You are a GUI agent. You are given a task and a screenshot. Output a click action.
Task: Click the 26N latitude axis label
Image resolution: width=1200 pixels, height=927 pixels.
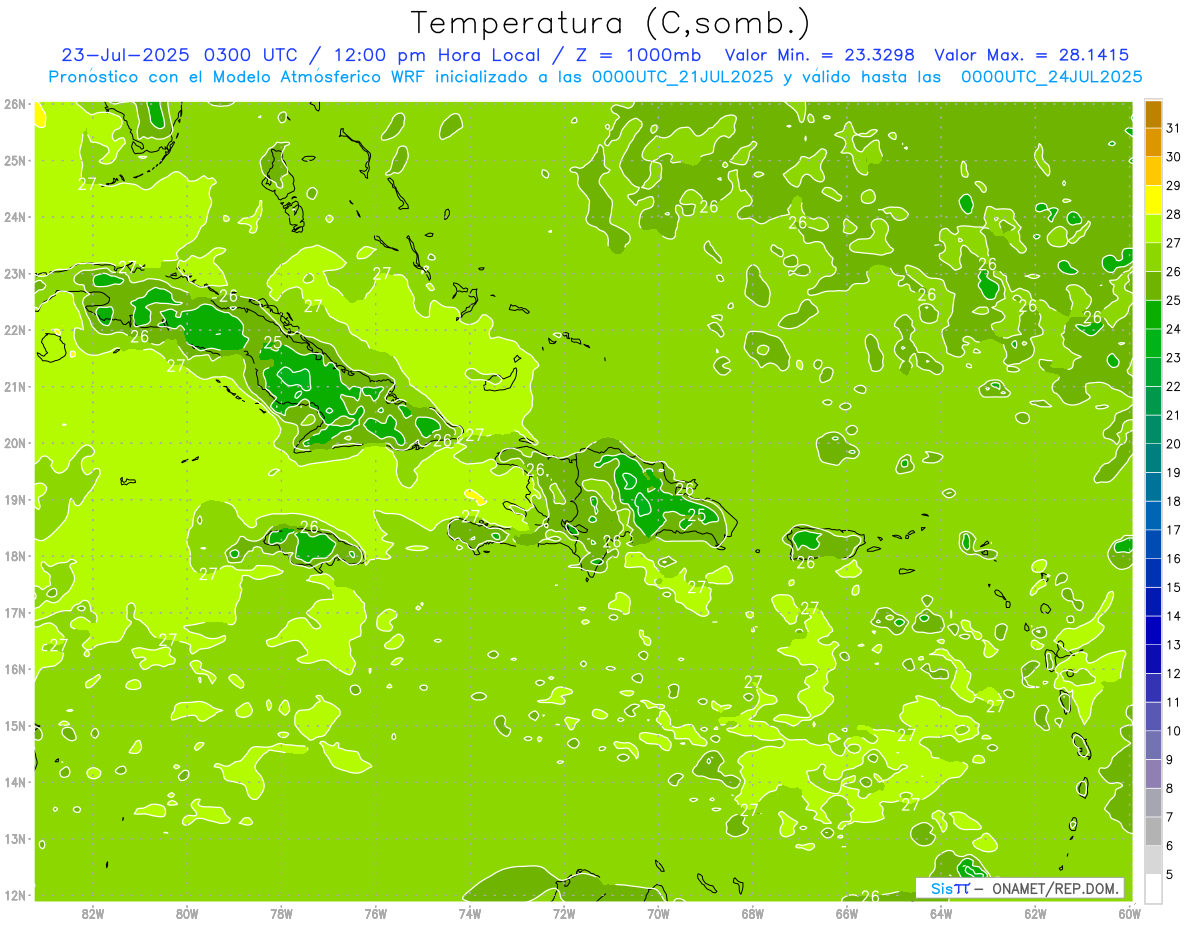(15, 104)
